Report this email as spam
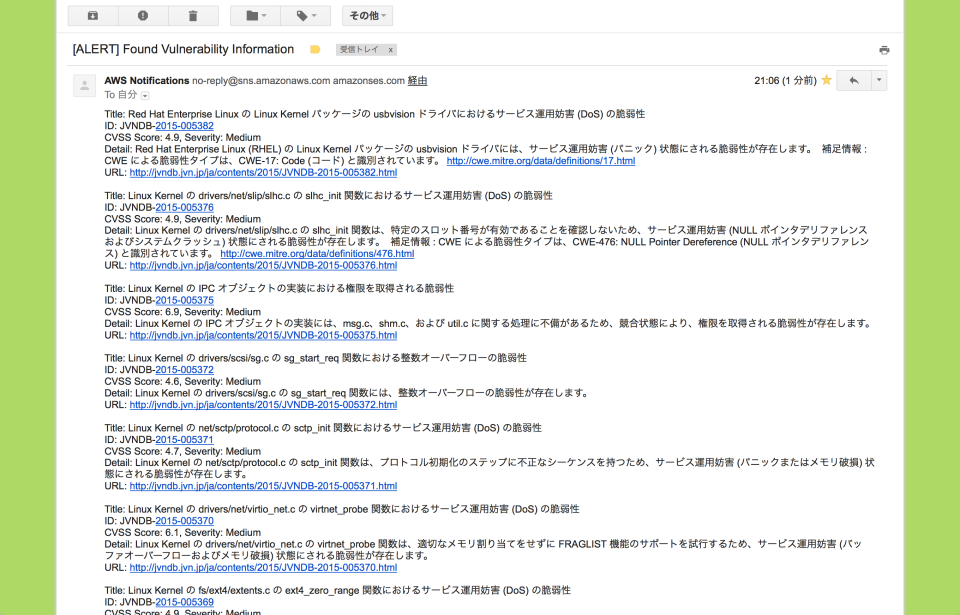Viewport: 960px width, 615px height. [141, 15]
